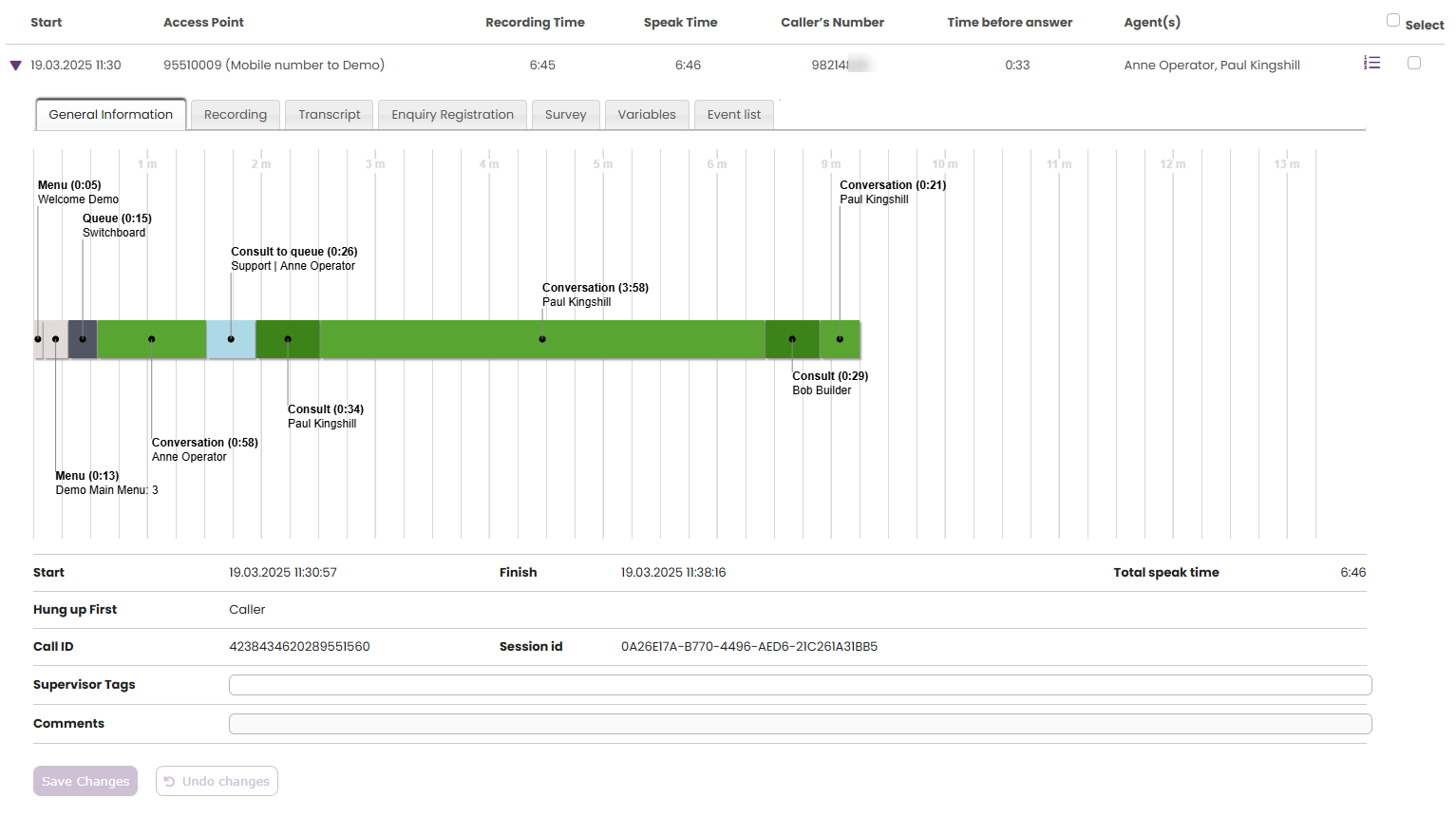The image size is (1456, 817).
Task: Click into the Comments field
Action: click(x=800, y=724)
